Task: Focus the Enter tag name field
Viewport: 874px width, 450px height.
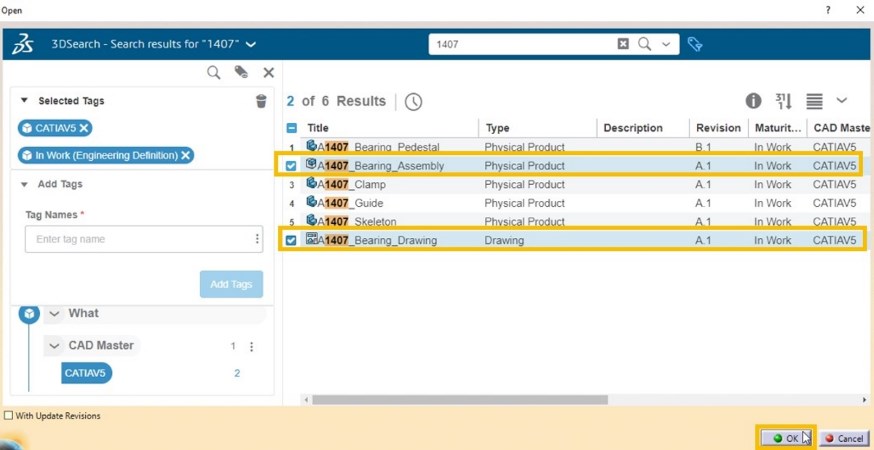Action: (x=138, y=239)
